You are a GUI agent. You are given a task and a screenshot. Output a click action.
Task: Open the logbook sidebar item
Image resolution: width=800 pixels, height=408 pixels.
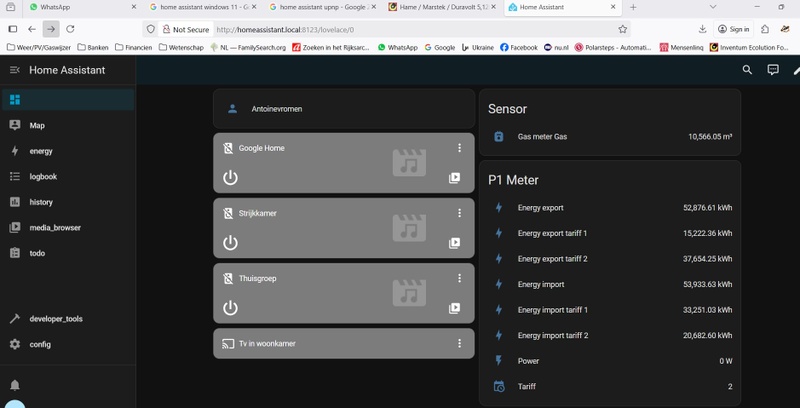(67, 176)
